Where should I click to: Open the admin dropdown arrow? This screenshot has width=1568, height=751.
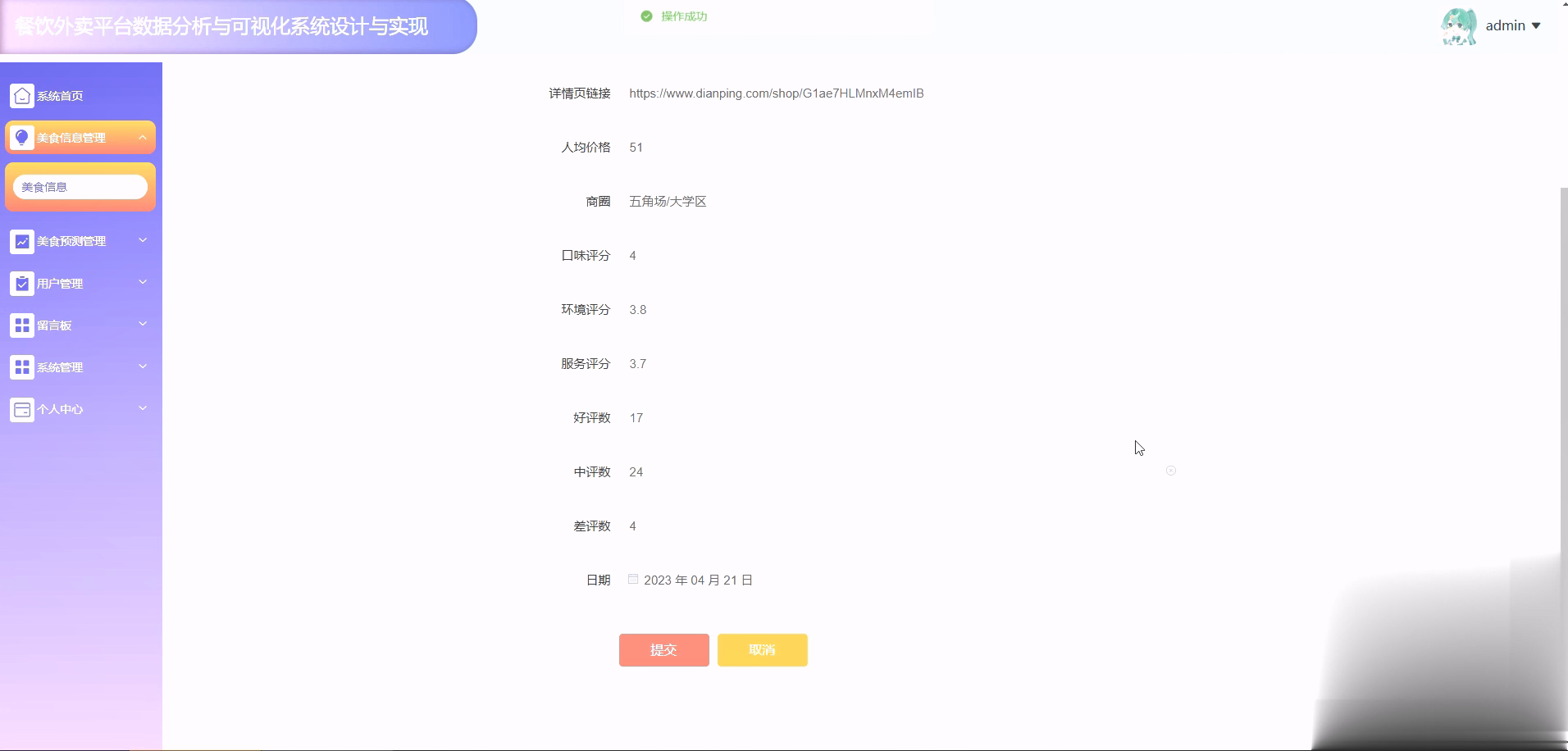[x=1536, y=26]
